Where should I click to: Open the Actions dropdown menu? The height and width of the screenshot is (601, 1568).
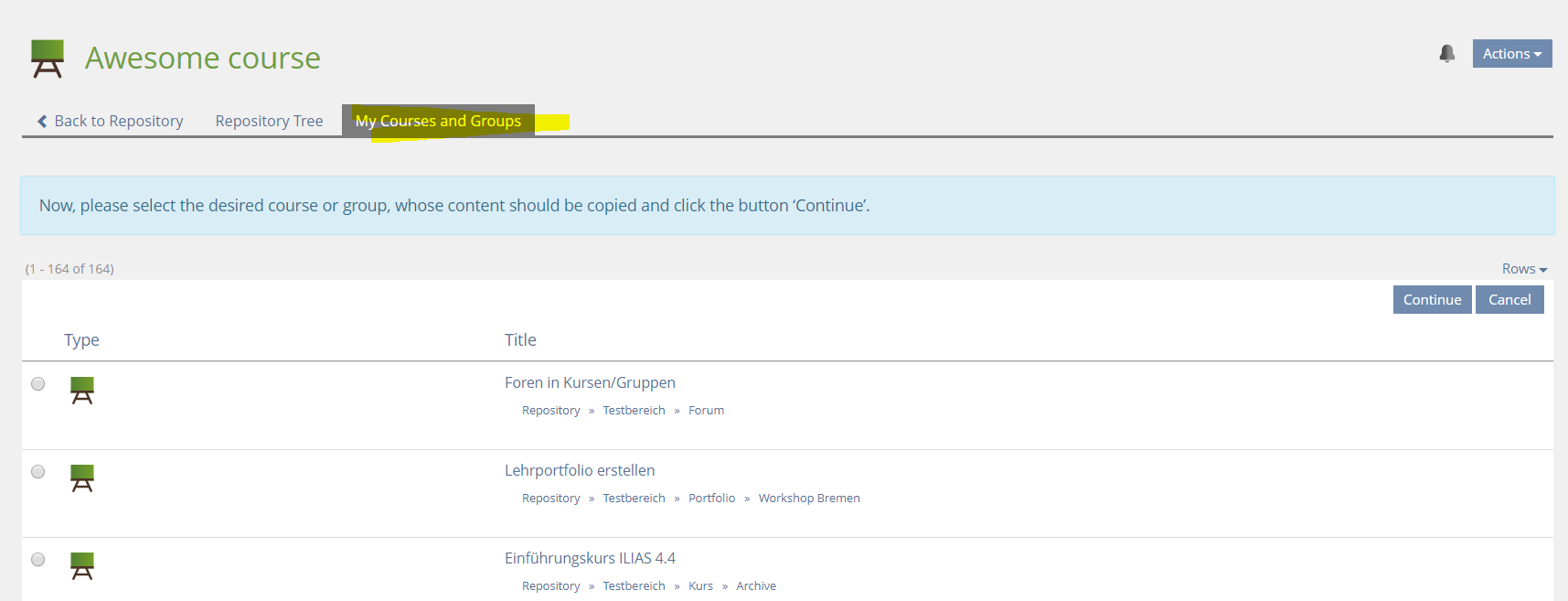pyautogui.click(x=1511, y=54)
